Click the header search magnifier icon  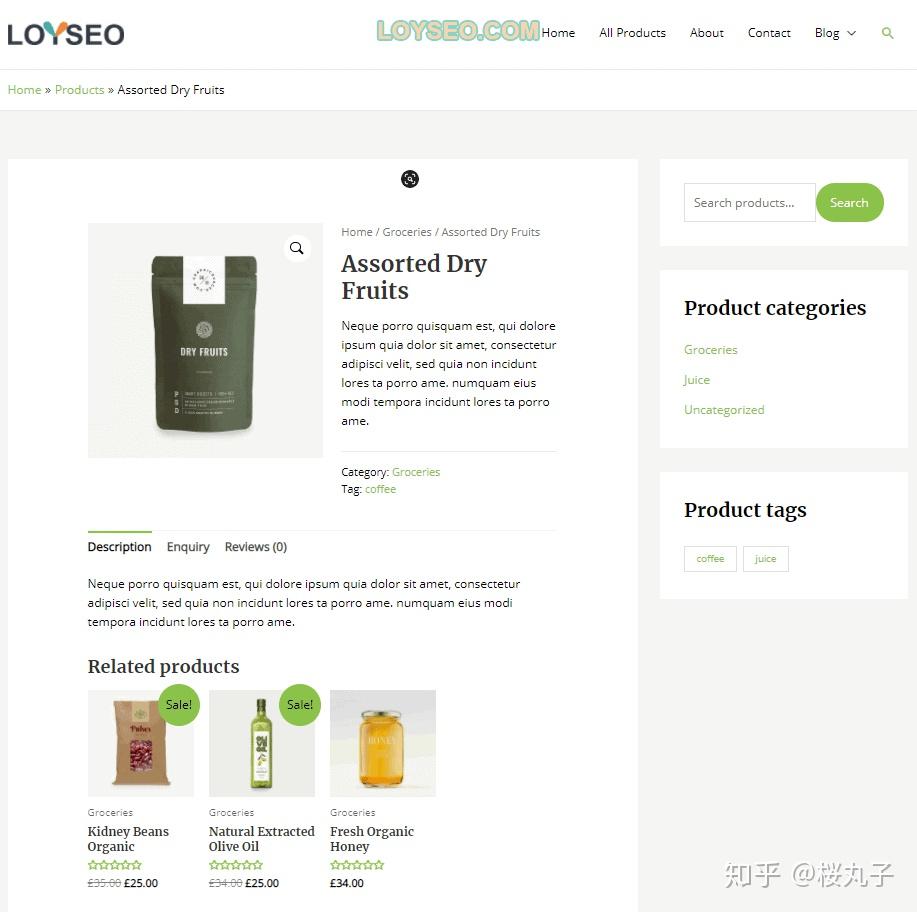pyautogui.click(x=887, y=33)
